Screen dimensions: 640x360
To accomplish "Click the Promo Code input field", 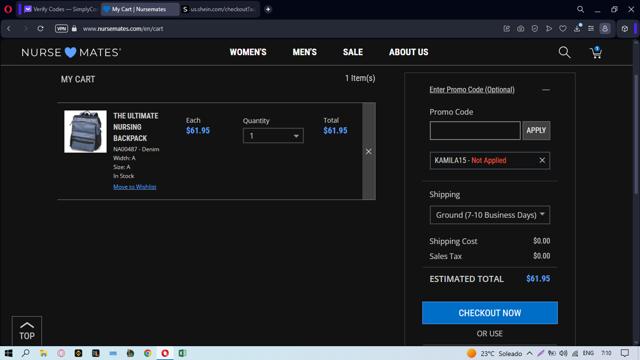I will [475, 131].
